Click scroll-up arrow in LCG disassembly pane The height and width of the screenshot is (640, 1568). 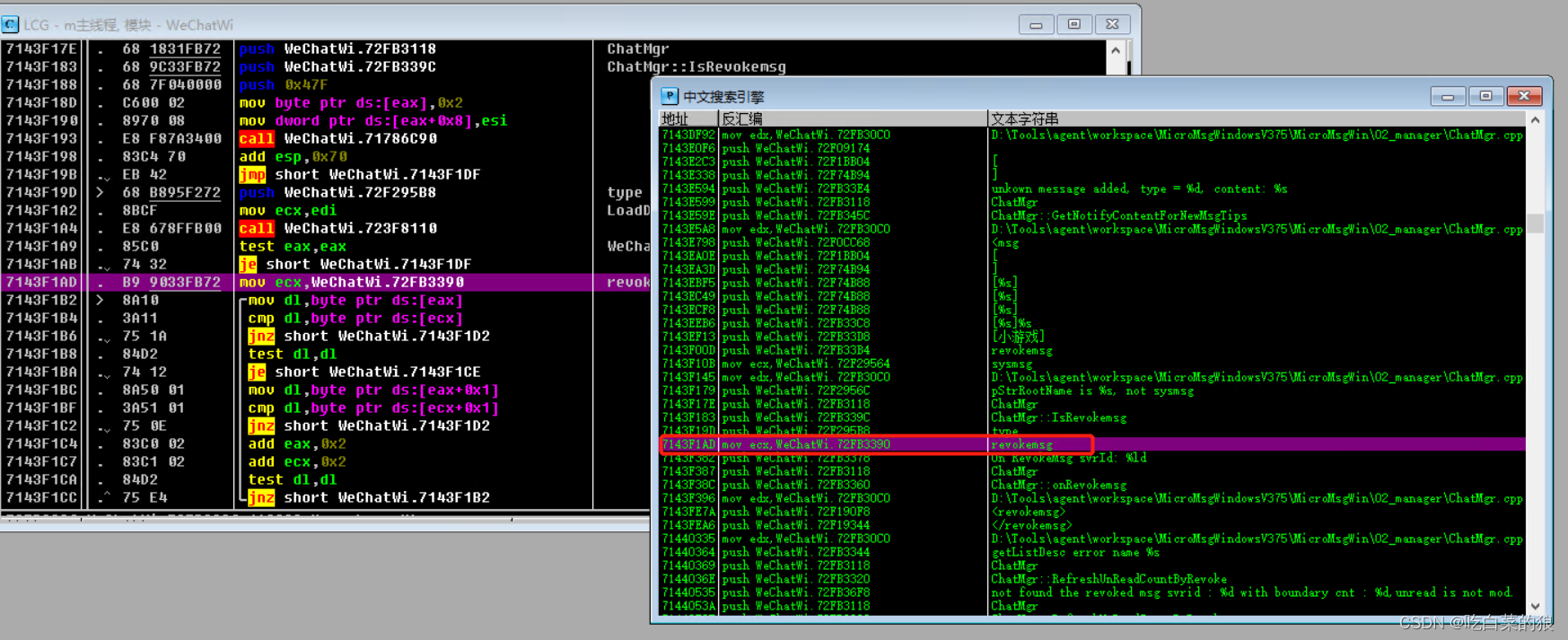[1116, 50]
